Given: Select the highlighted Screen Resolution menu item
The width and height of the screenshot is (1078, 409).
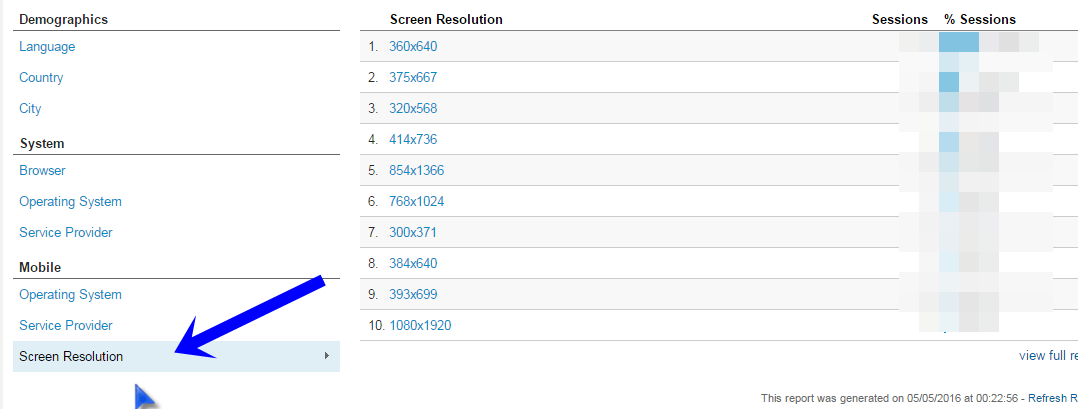Looking at the screenshot, I should [176, 356].
